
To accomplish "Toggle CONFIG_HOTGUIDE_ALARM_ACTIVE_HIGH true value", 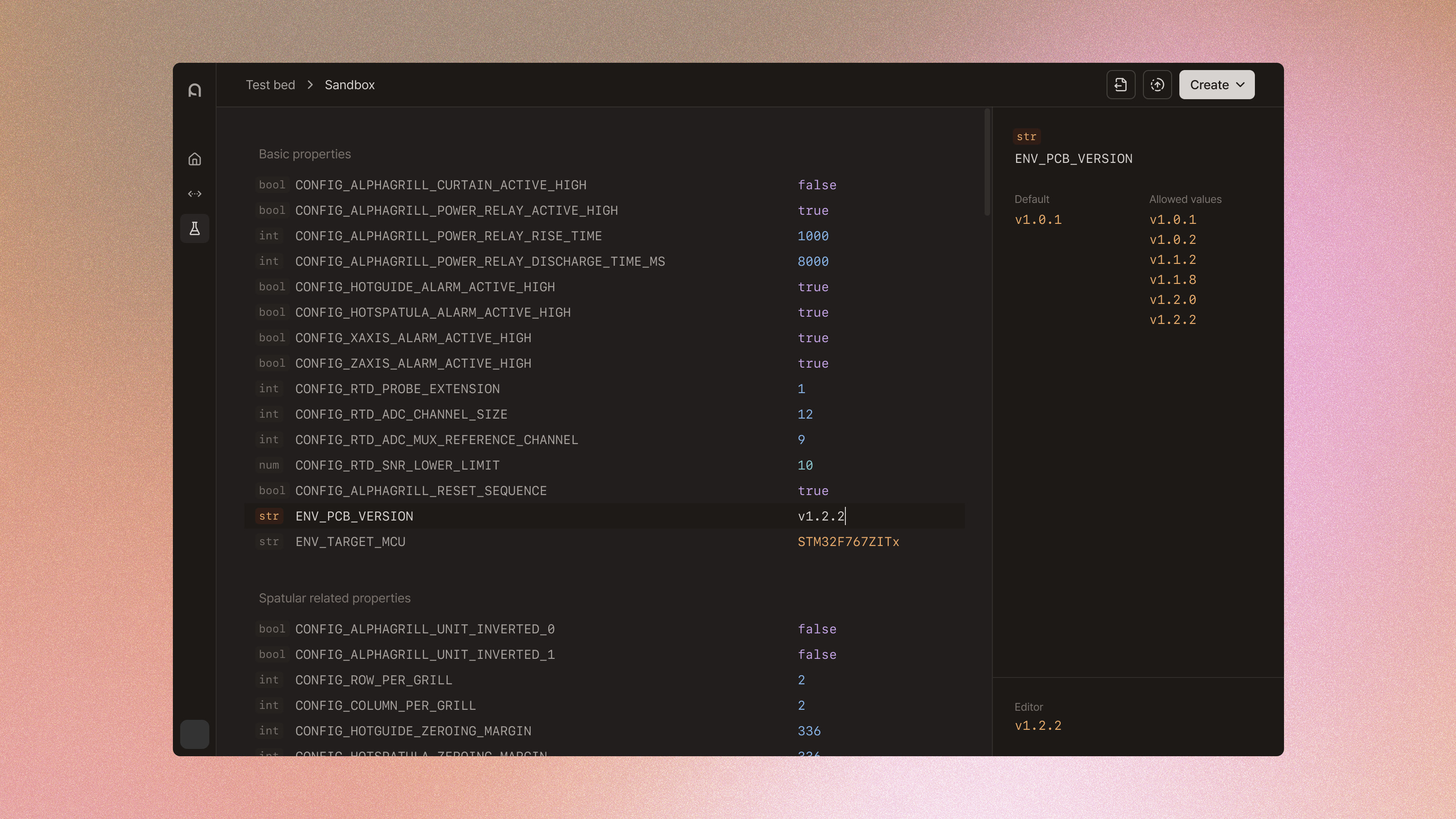I will pos(813,287).
